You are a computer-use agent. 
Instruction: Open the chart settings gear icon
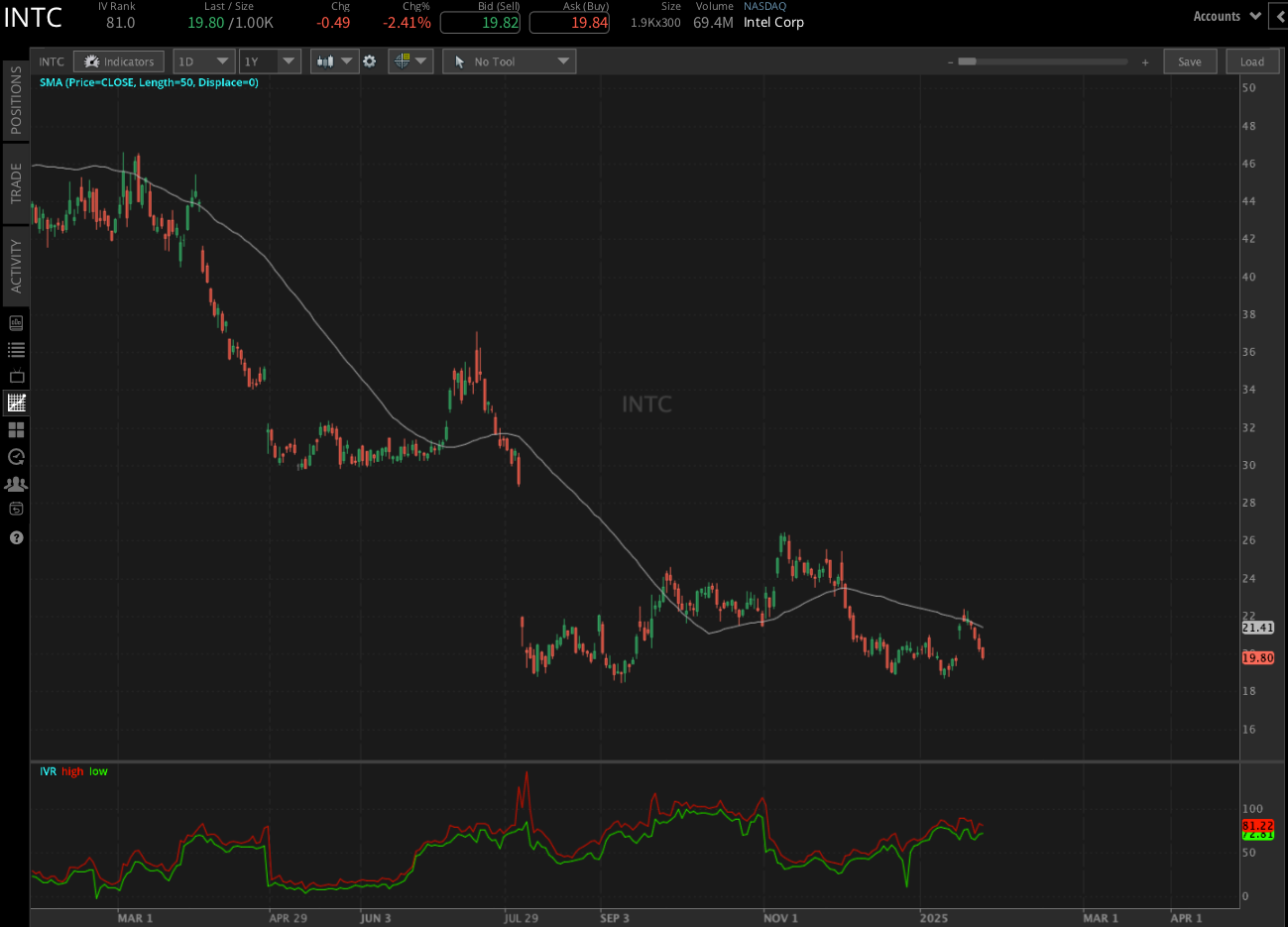coord(369,60)
